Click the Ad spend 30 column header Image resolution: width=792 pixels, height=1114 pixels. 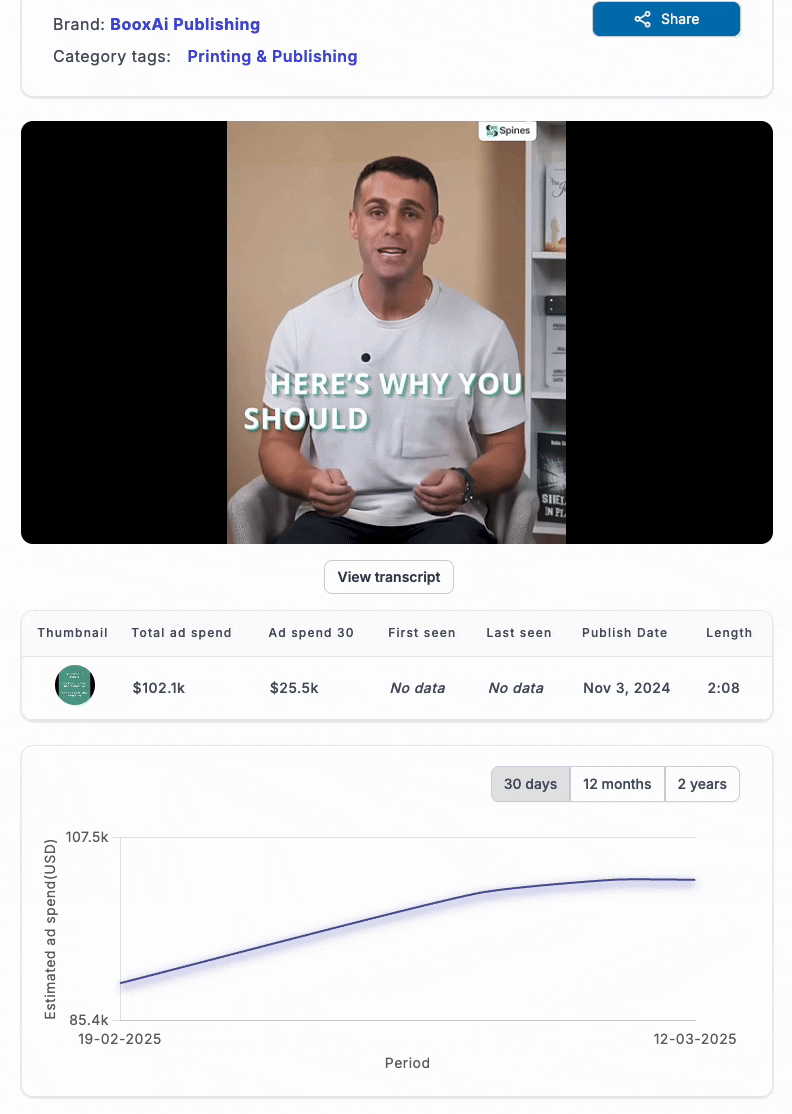pos(311,633)
